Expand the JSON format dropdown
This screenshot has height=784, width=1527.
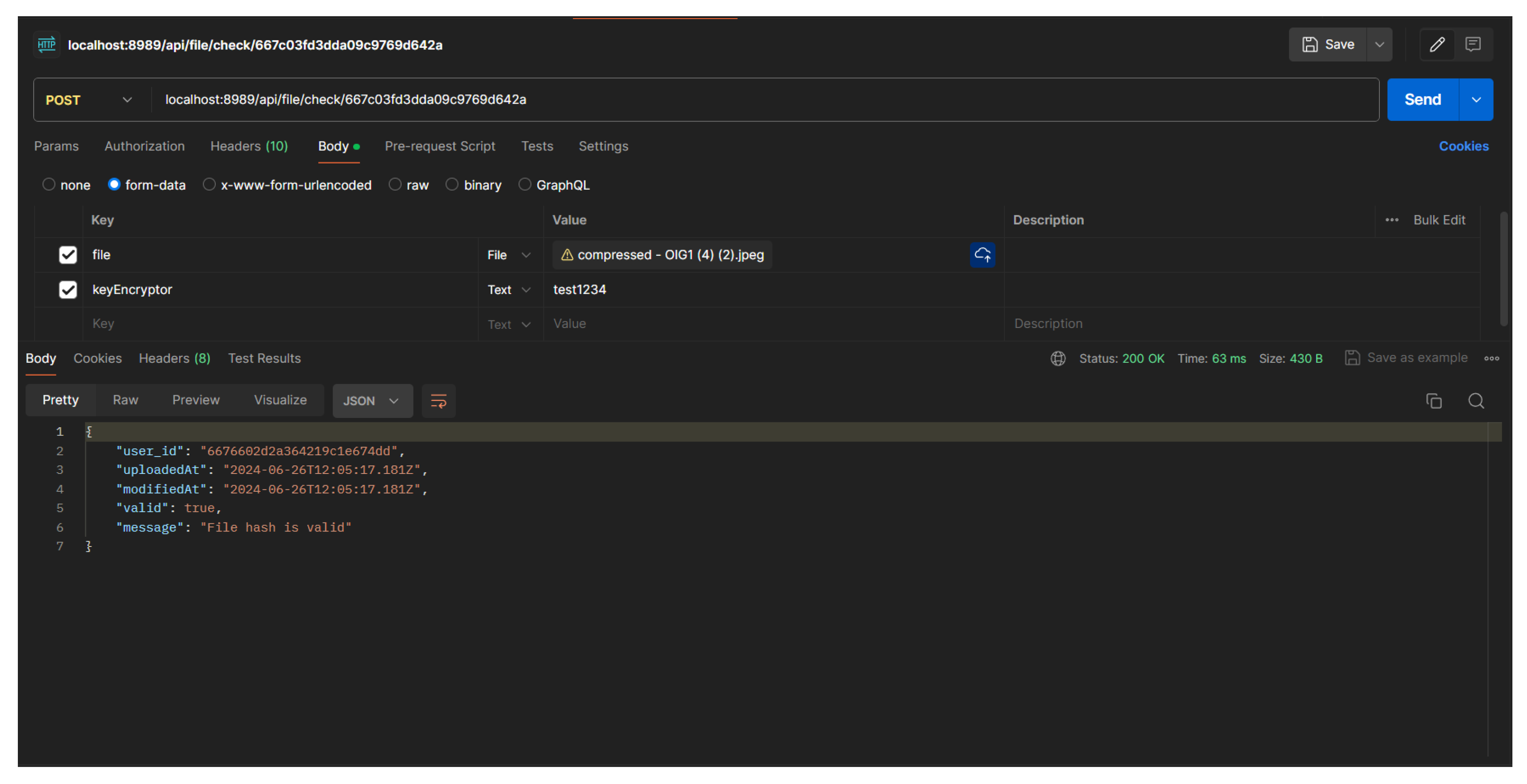click(x=372, y=401)
